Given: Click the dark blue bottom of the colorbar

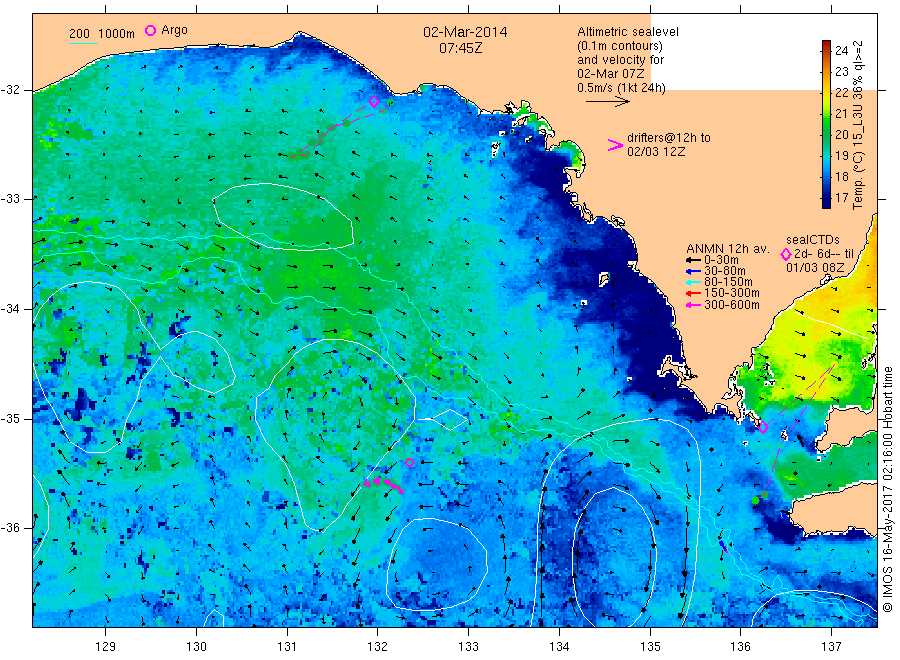Looking at the screenshot, I should [826, 202].
